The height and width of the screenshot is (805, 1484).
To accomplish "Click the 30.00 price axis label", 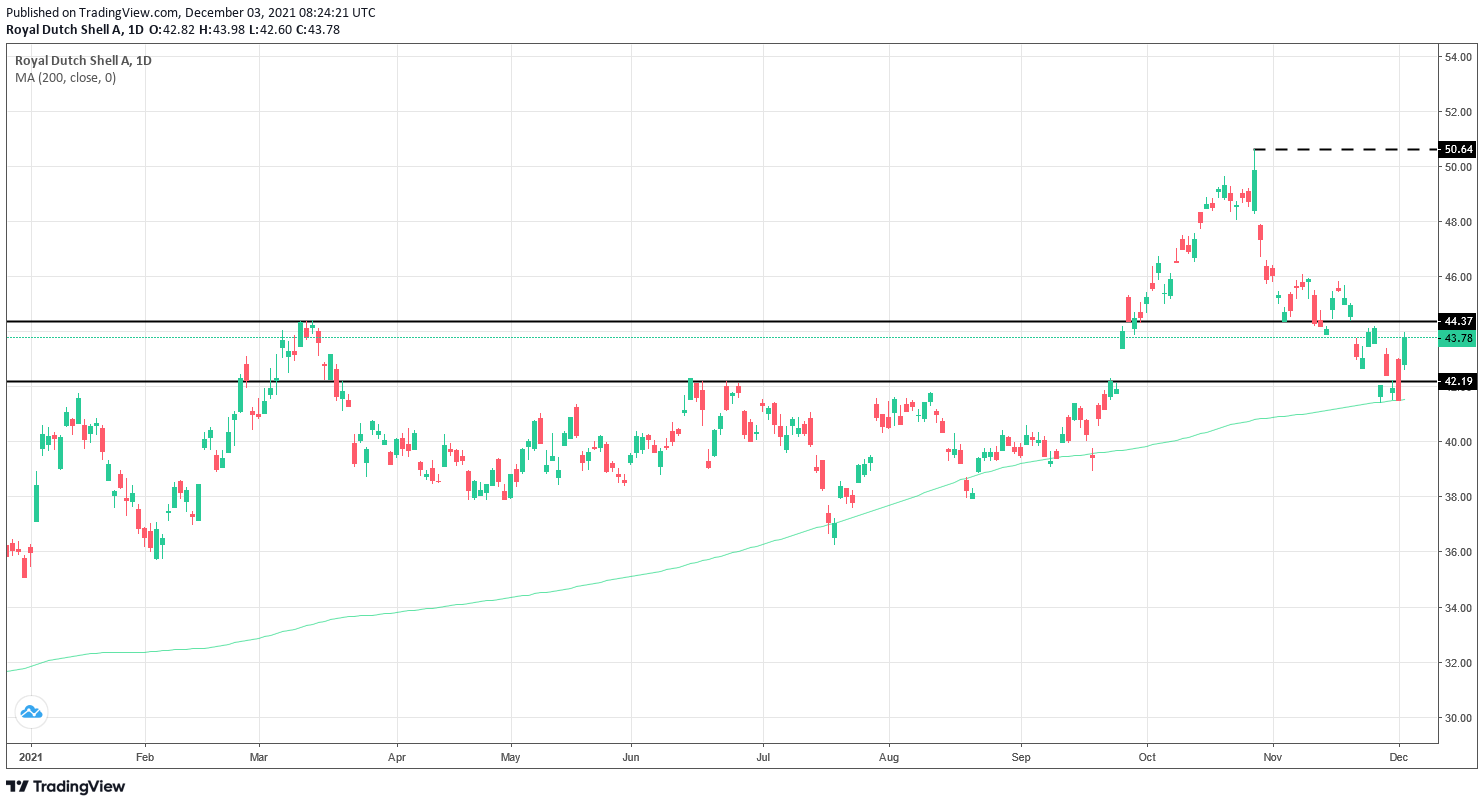I will tap(1459, 718).
